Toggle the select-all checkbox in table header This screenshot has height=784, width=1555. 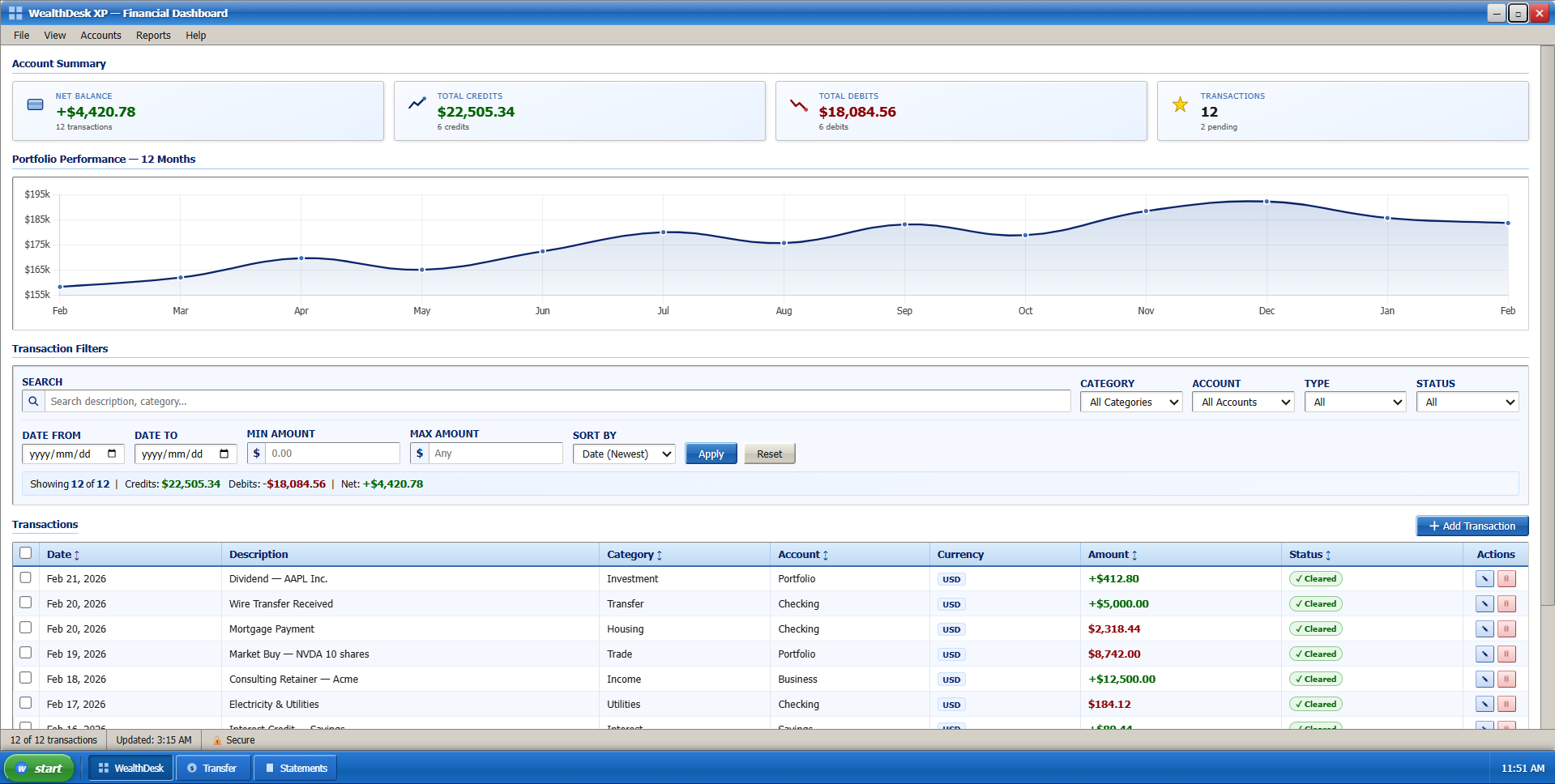(x=25, y=553)
